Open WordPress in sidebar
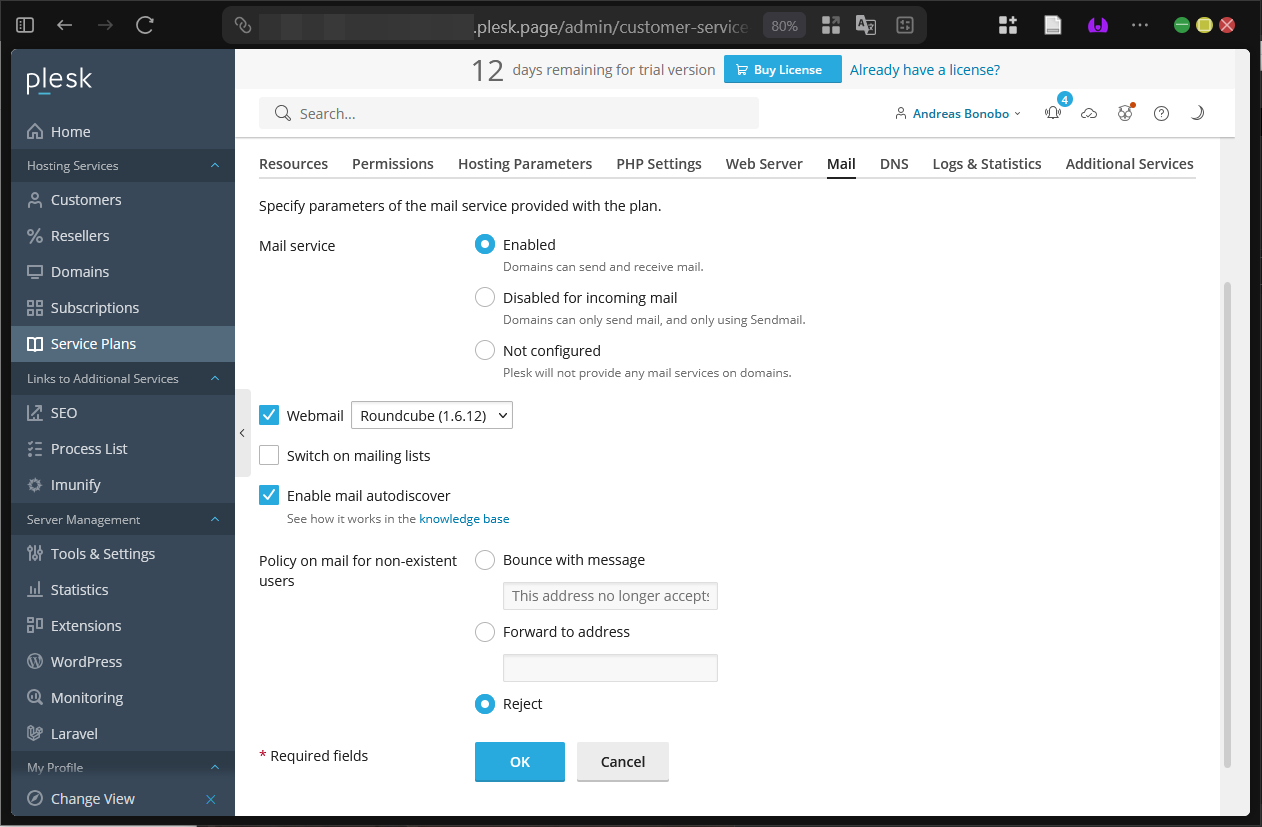Image resolution: width=1262 pixels, height=827 pixels. (x=86, y=662)
